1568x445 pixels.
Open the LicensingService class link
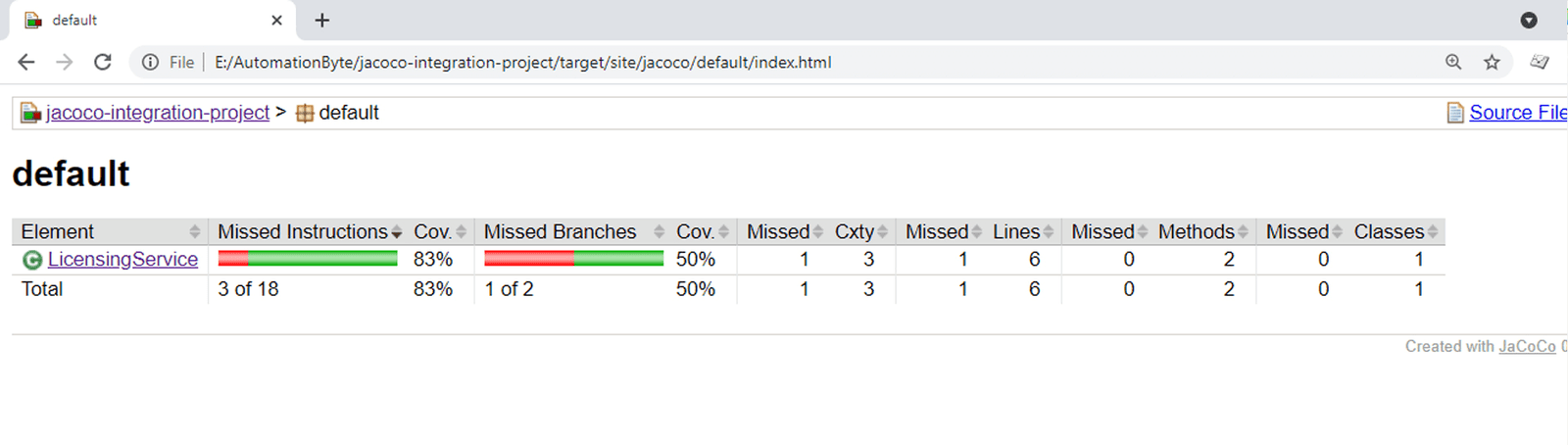click(122, 259)
